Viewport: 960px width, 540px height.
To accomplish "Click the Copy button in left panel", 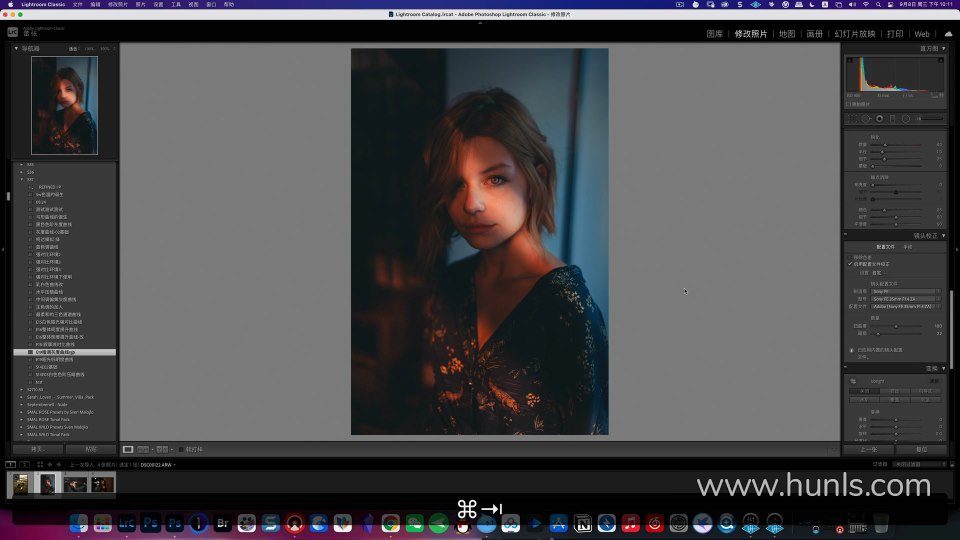I will click(x=37, y=450).
